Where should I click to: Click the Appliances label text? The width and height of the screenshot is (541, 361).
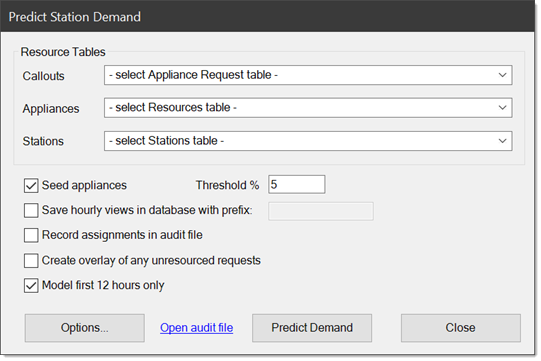coord(51,109)
